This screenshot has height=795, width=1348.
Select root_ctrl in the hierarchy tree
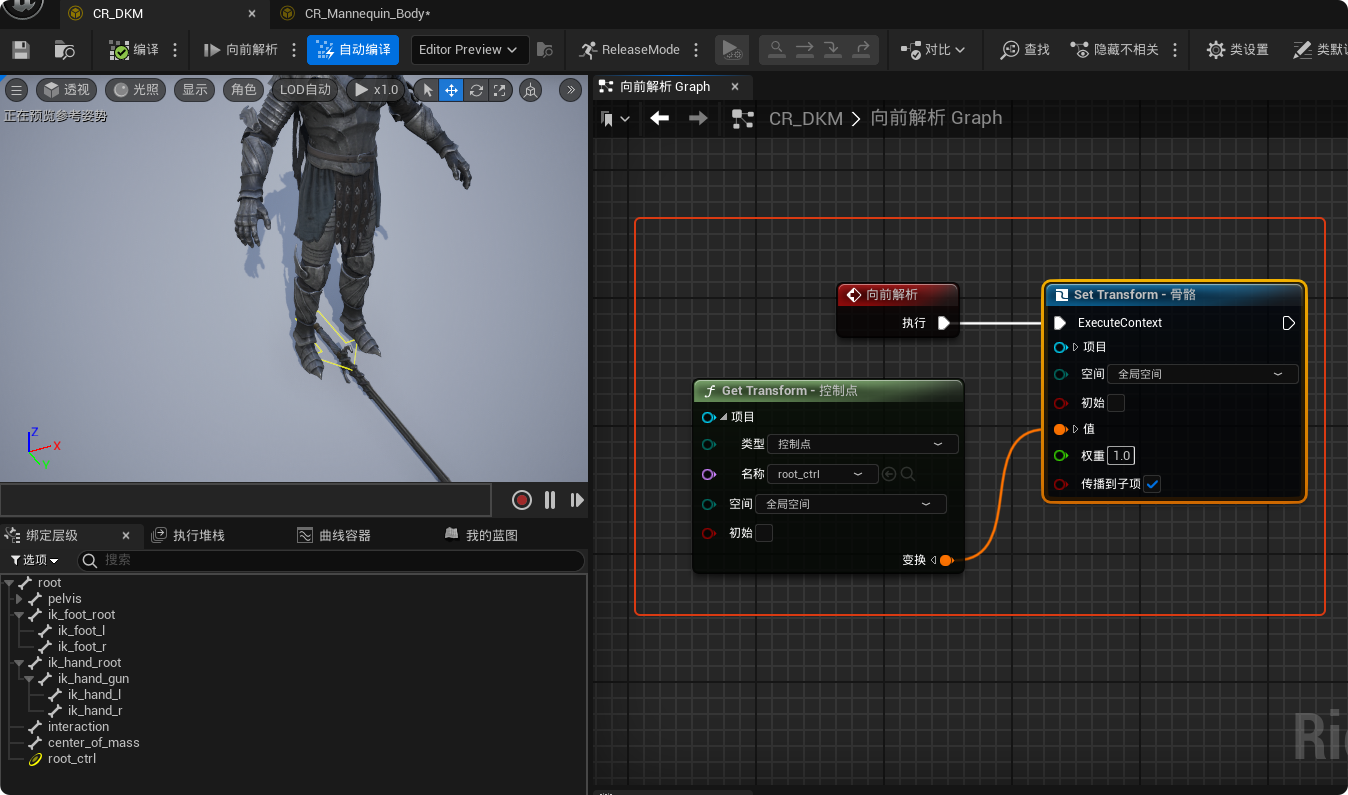(72, 759)
